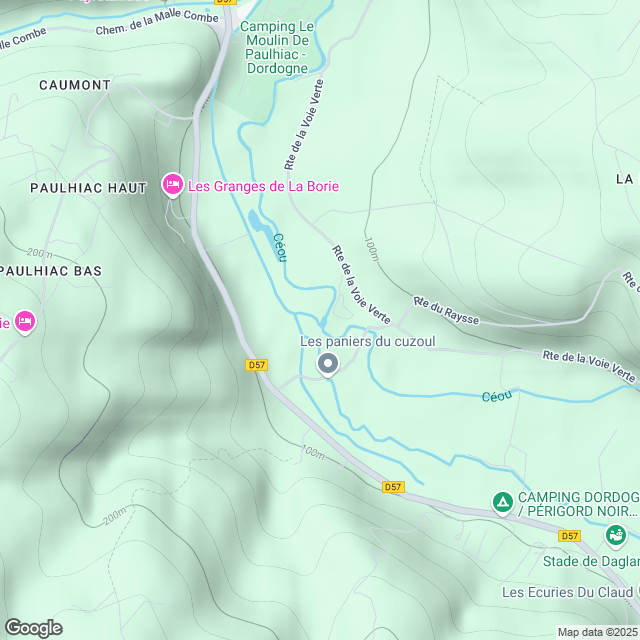This screenshot has width=640, height=640.
Task: Click the Stade de Daglan text label
Action: tap(591, 562)
